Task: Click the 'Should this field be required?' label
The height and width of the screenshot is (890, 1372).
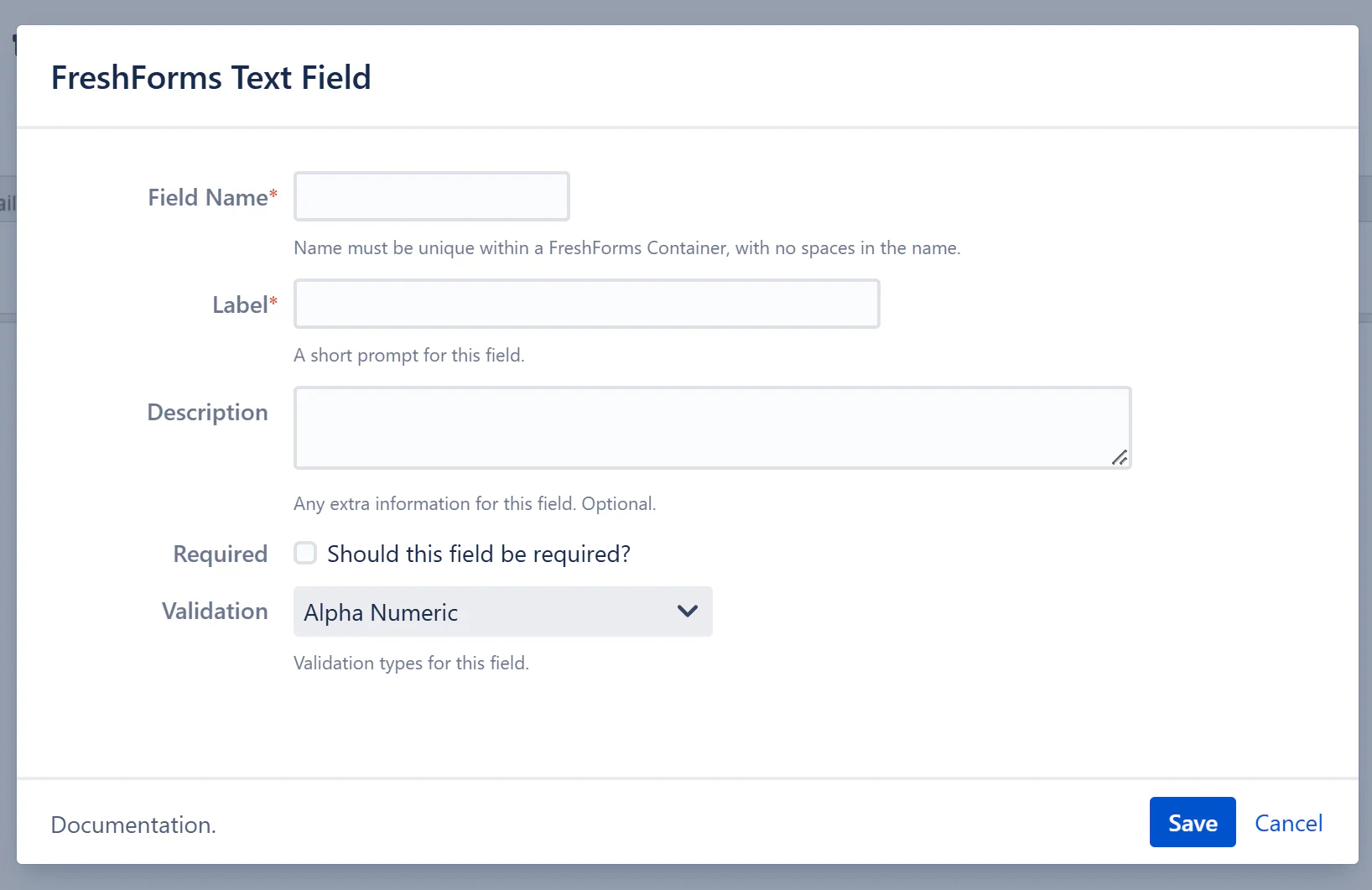Action: coord(478,554)
